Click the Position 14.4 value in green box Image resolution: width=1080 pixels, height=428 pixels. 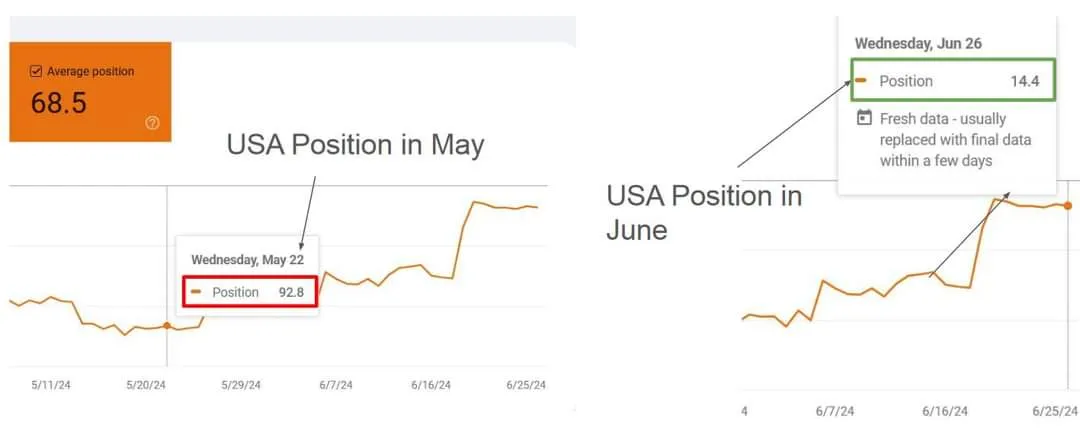pos(1025,81)
